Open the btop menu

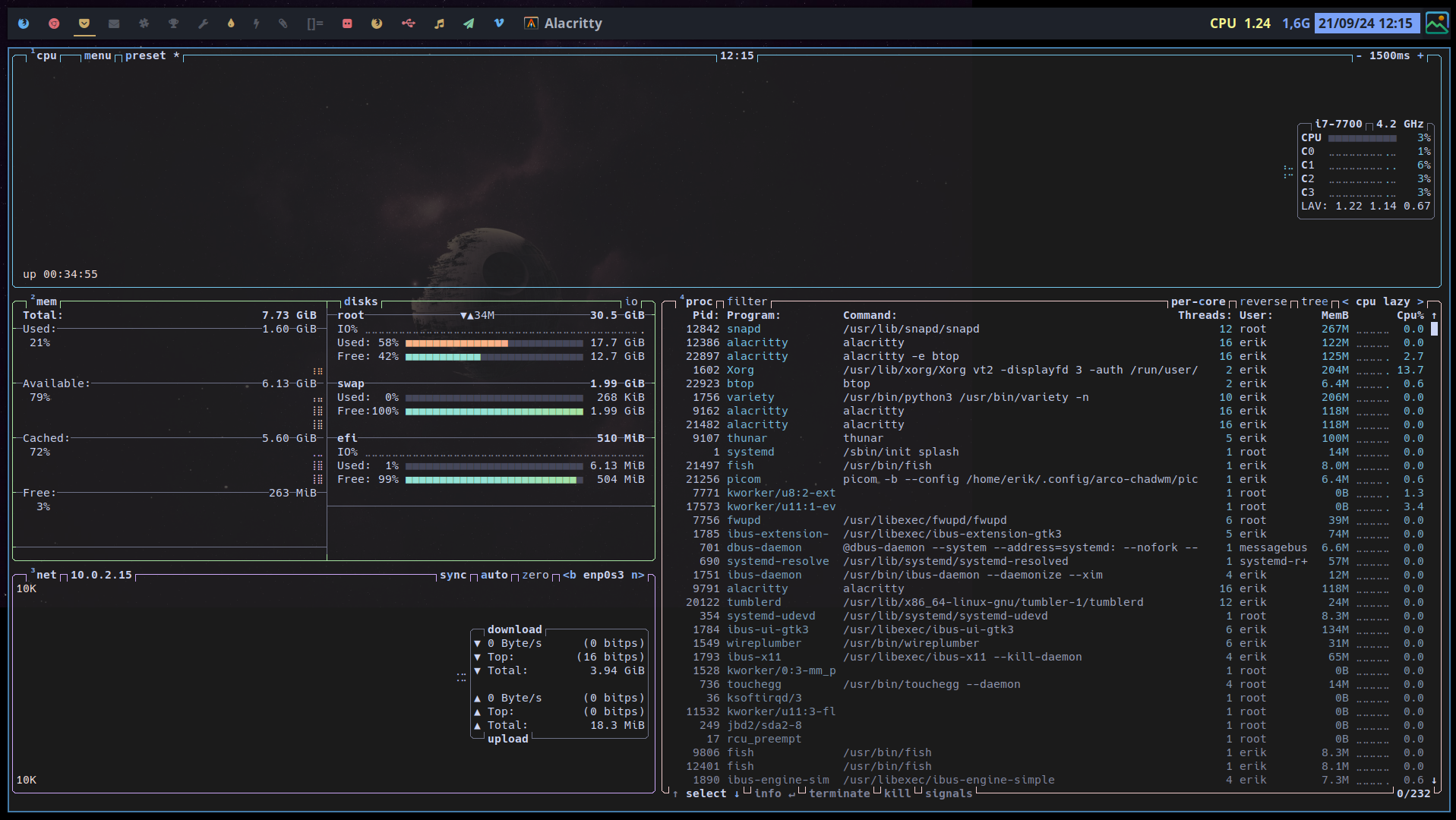(x=97, y=56)
